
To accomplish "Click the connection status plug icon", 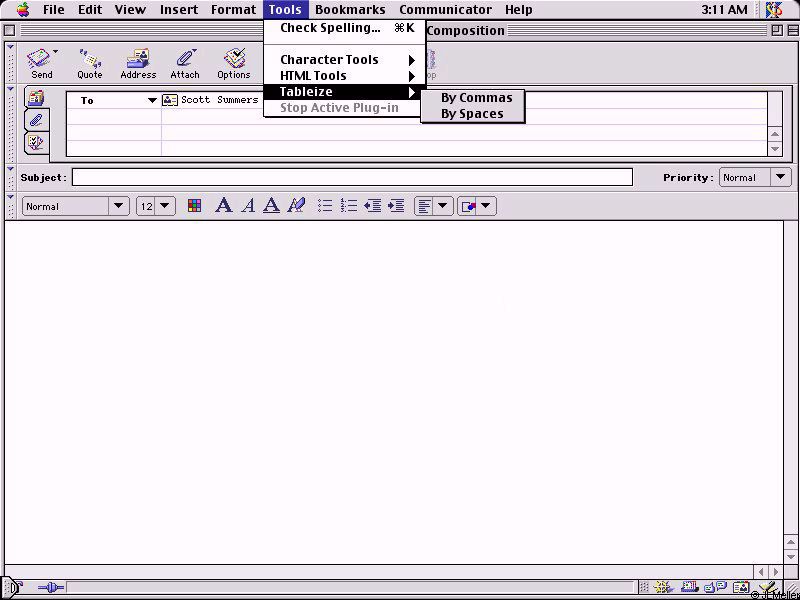I will [51, 588].
